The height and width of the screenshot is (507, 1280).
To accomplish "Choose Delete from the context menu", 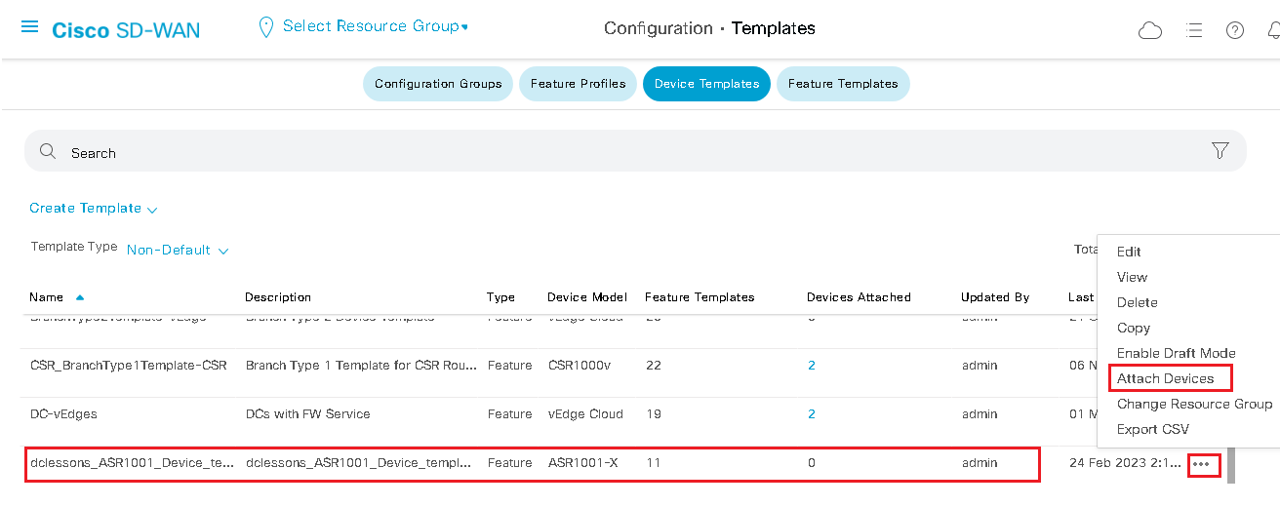I will click(x=1137, y=302).
